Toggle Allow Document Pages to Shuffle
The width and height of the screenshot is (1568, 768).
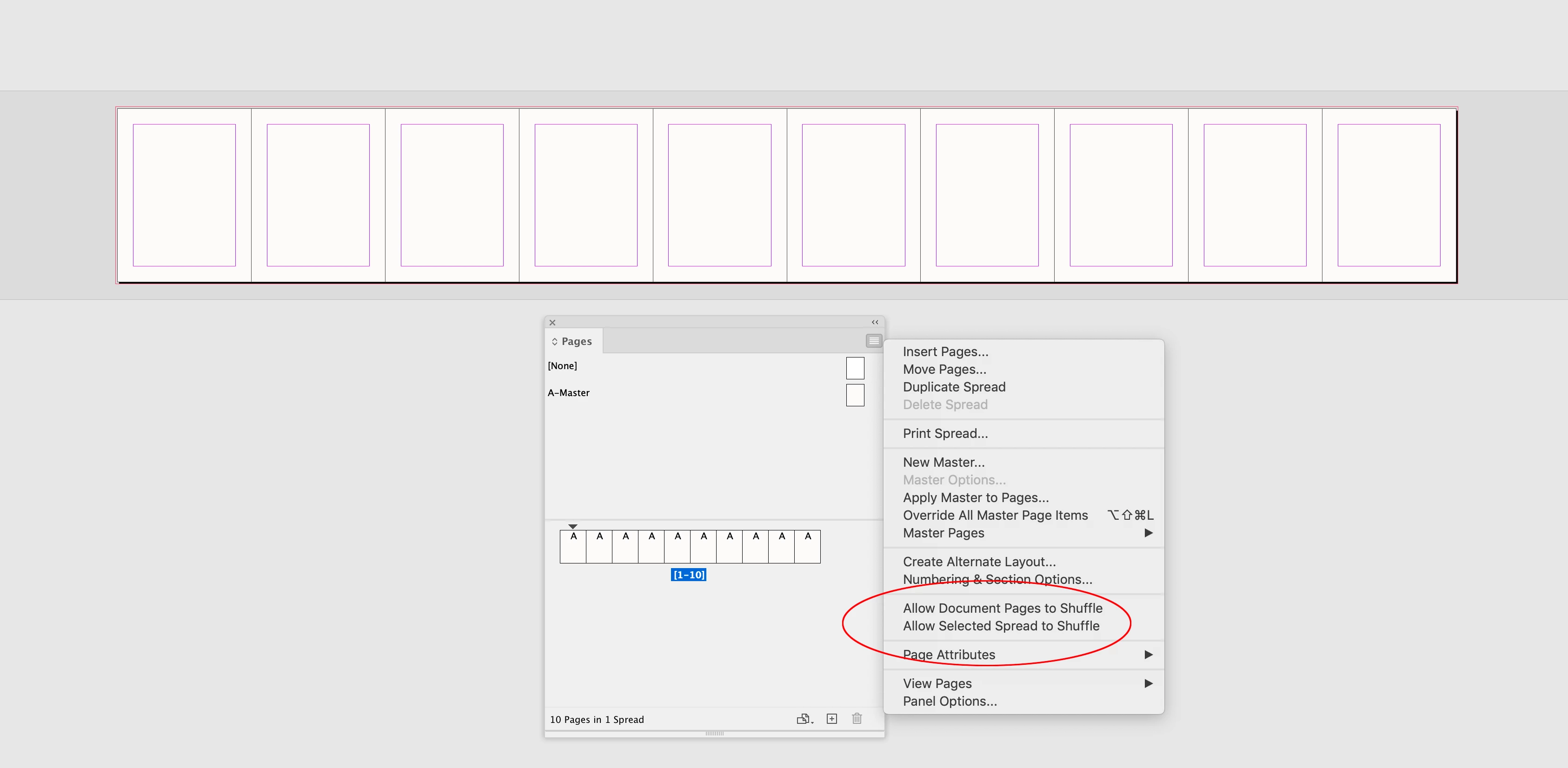pos(1002,608)
